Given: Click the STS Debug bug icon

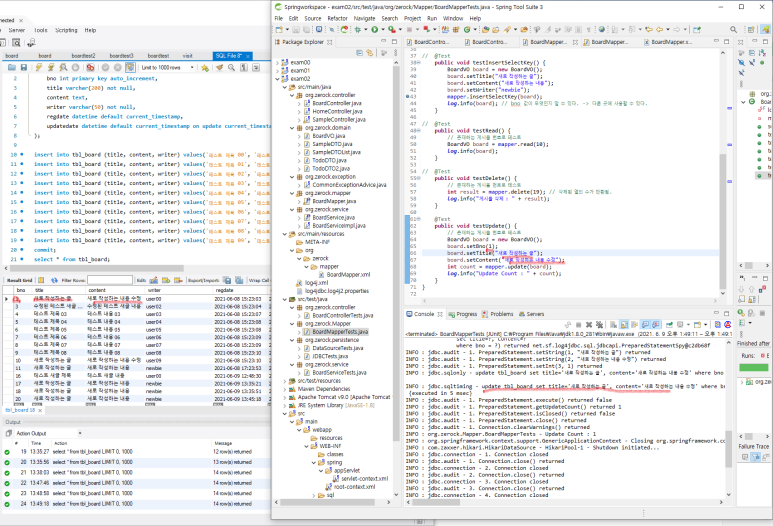Looking at the screenshot, I should coord(358,30).
